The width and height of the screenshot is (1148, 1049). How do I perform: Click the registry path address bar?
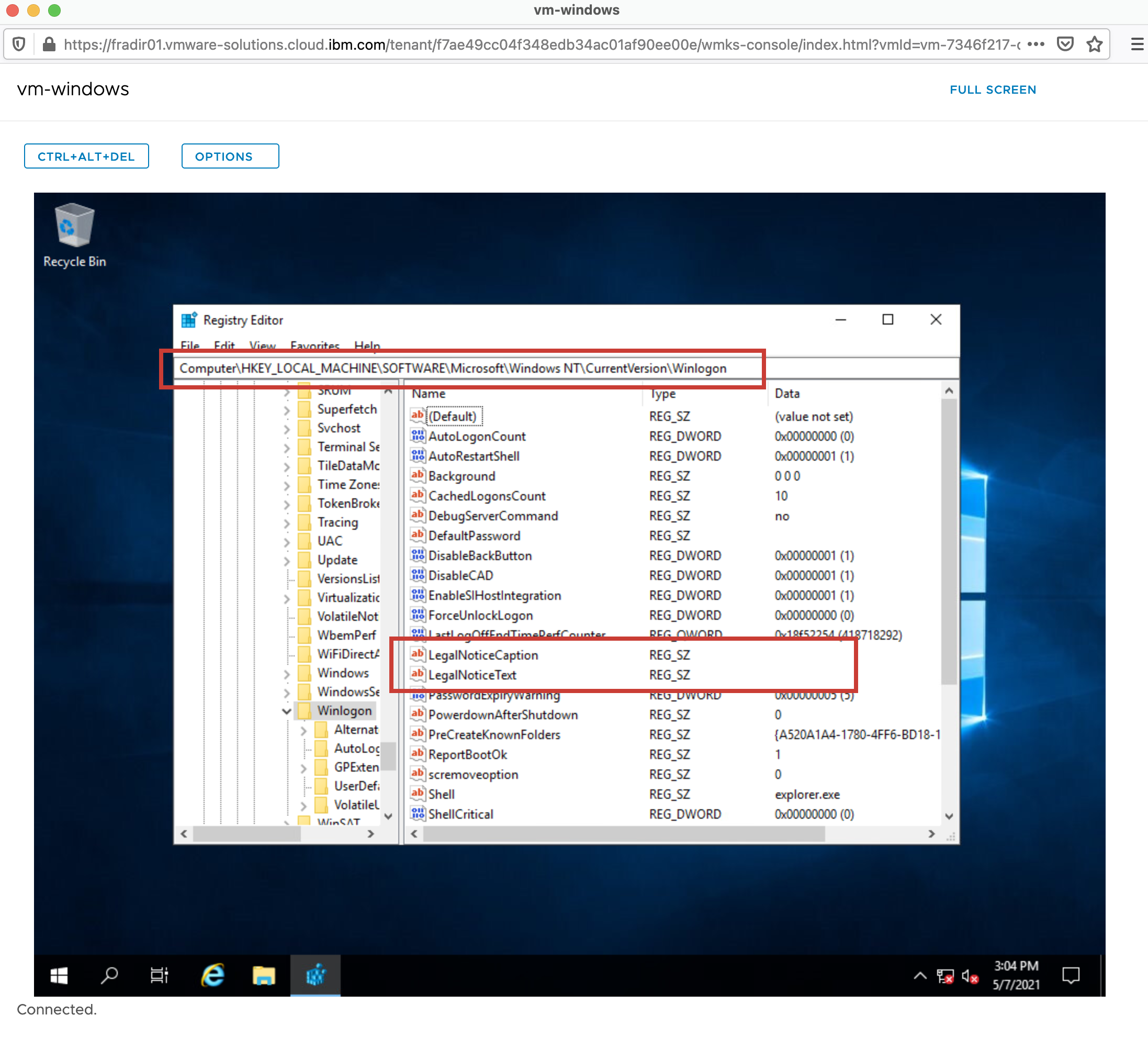point(453,369)
